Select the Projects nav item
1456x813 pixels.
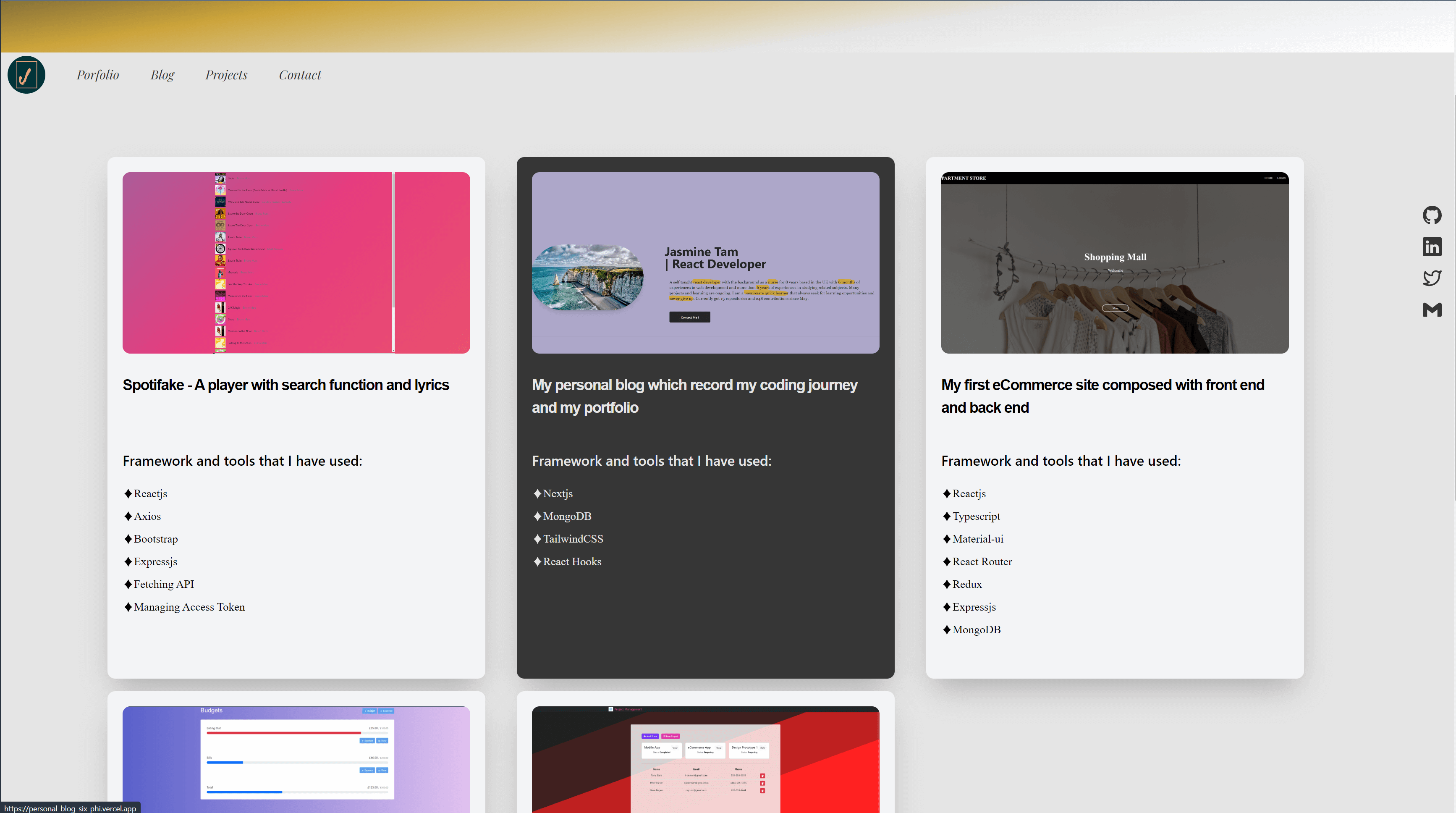(x=226, y=75)
